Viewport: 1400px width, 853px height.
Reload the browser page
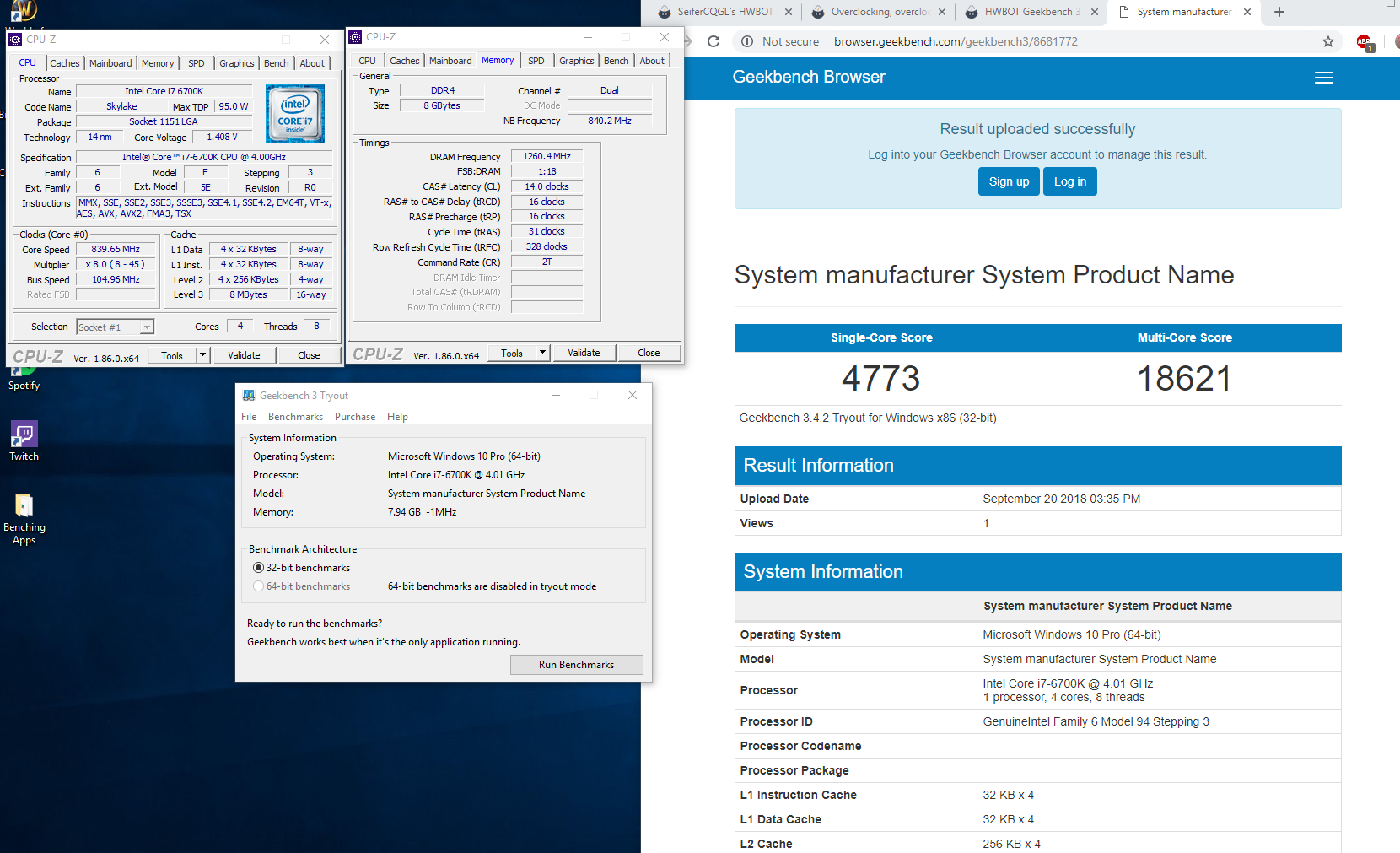coord(713,41)
